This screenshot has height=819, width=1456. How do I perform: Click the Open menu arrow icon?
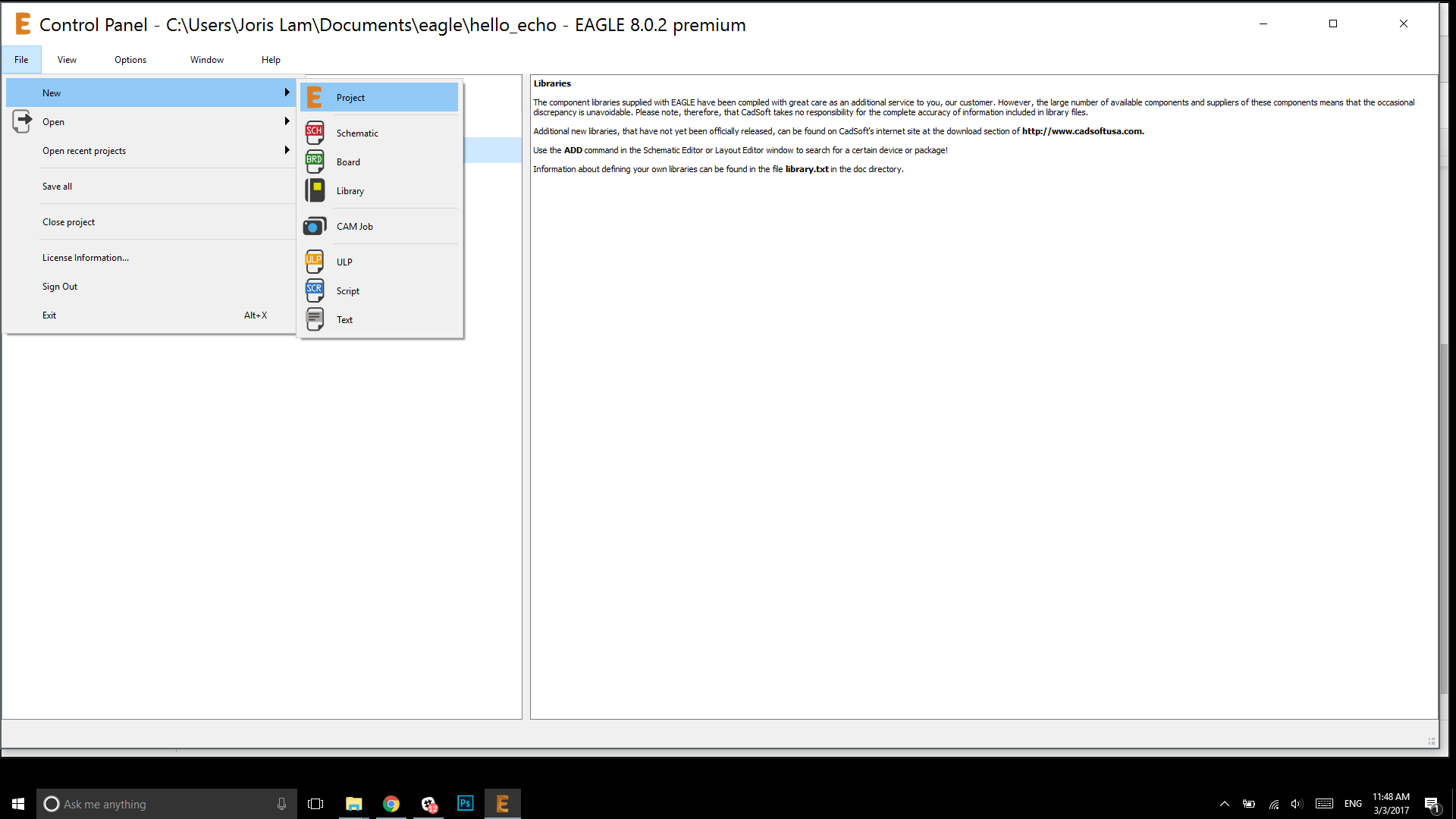[x=22, y=121]
